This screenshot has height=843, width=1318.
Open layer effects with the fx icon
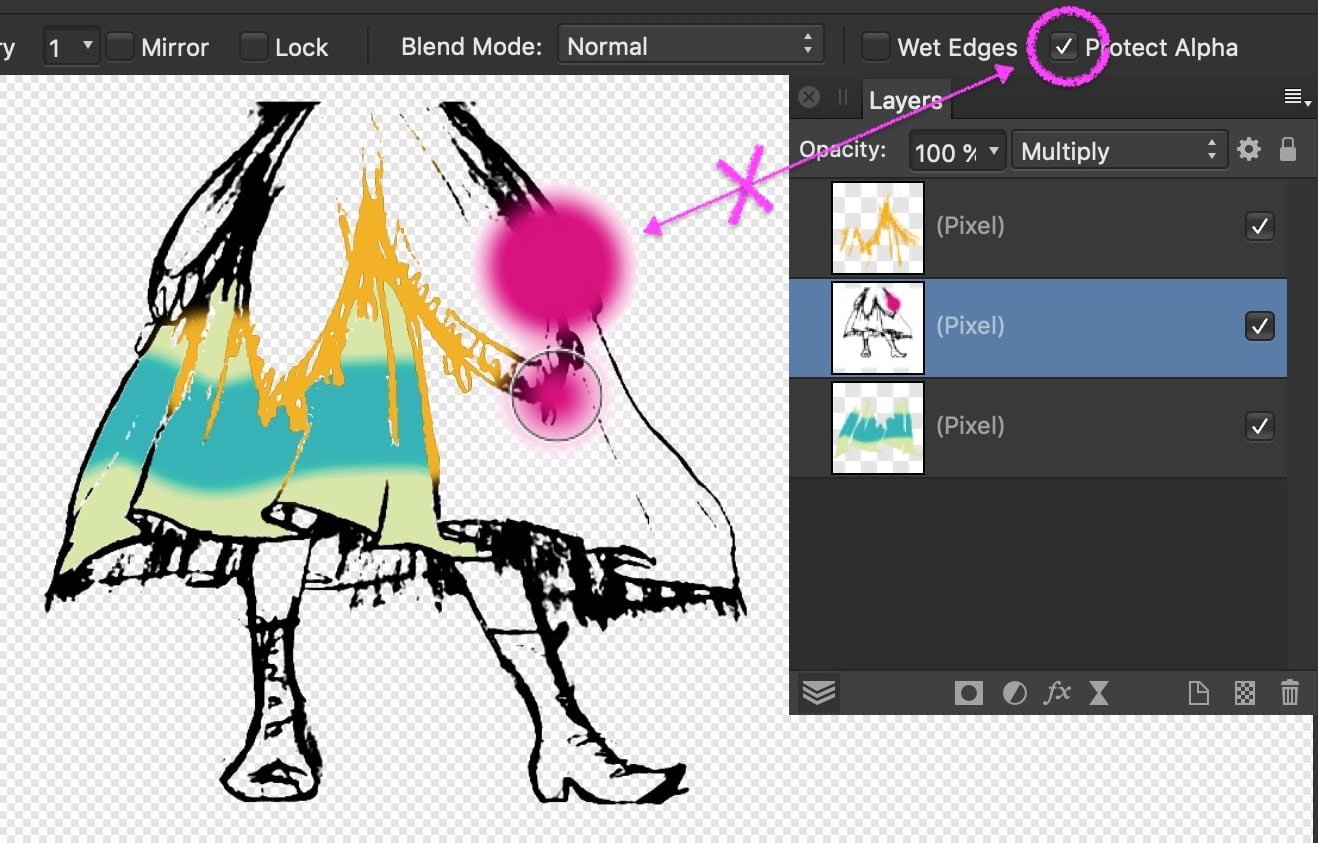(1057, 692)
